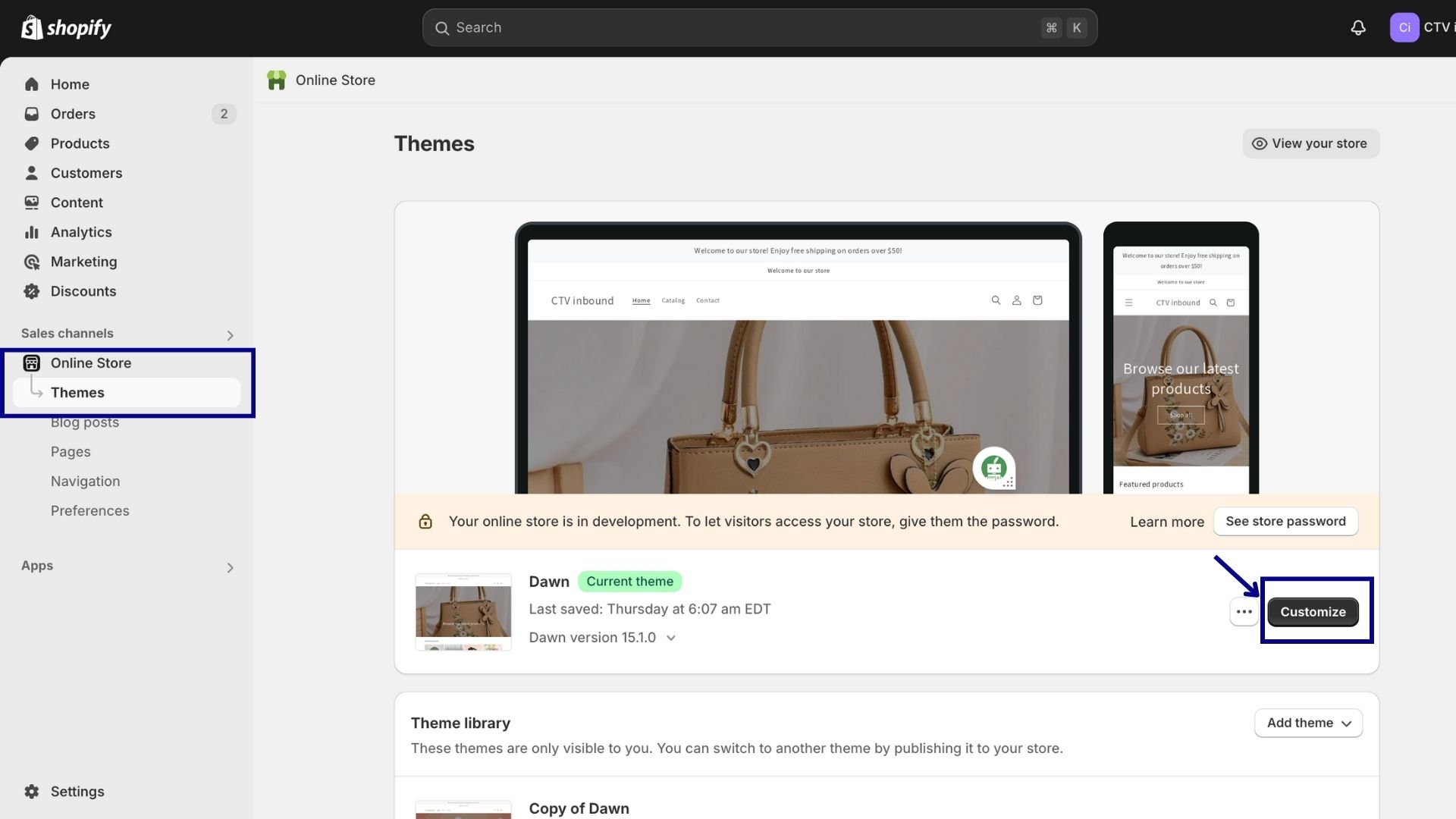Click the Copy of Dawn theme name

click(579, 808)
